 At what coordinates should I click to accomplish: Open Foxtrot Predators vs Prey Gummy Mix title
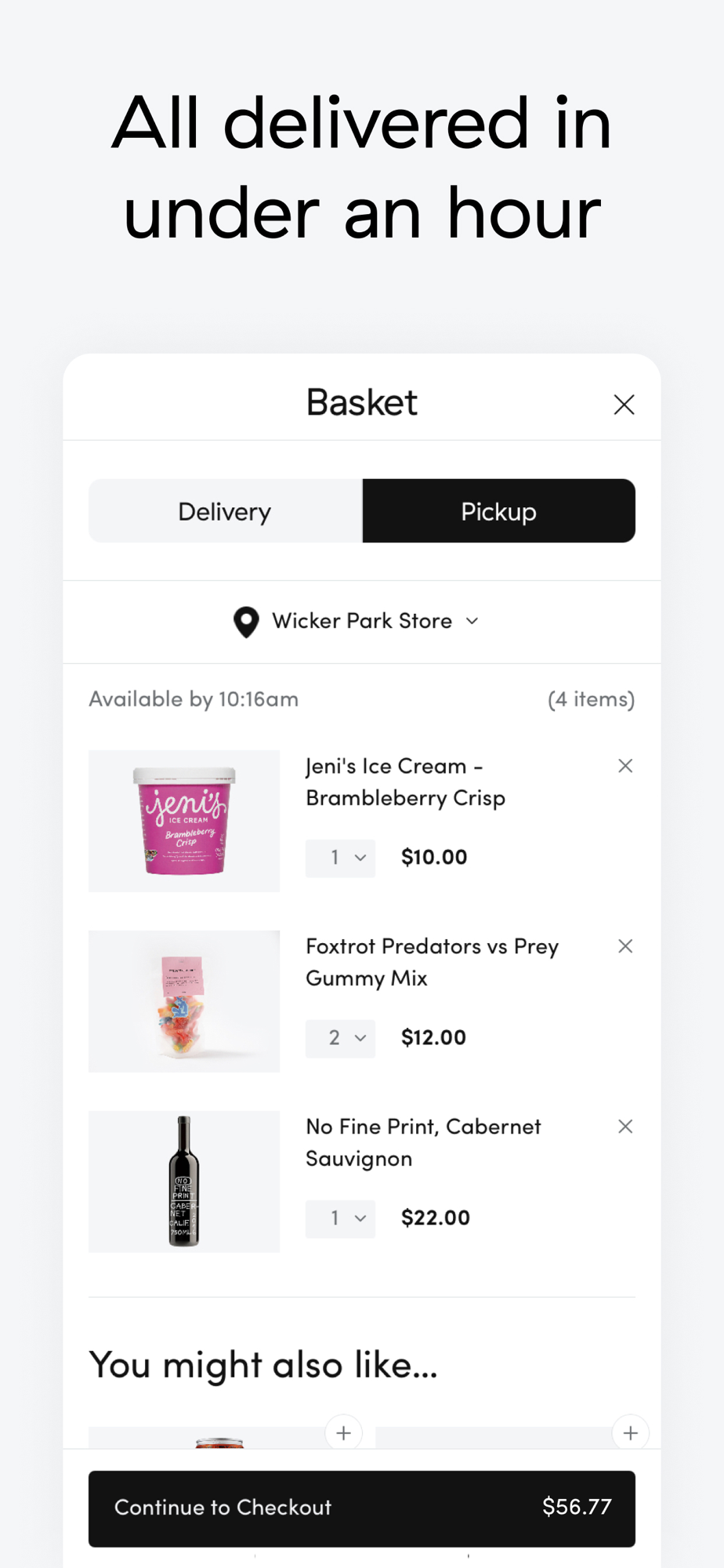[x=432, y=962]
